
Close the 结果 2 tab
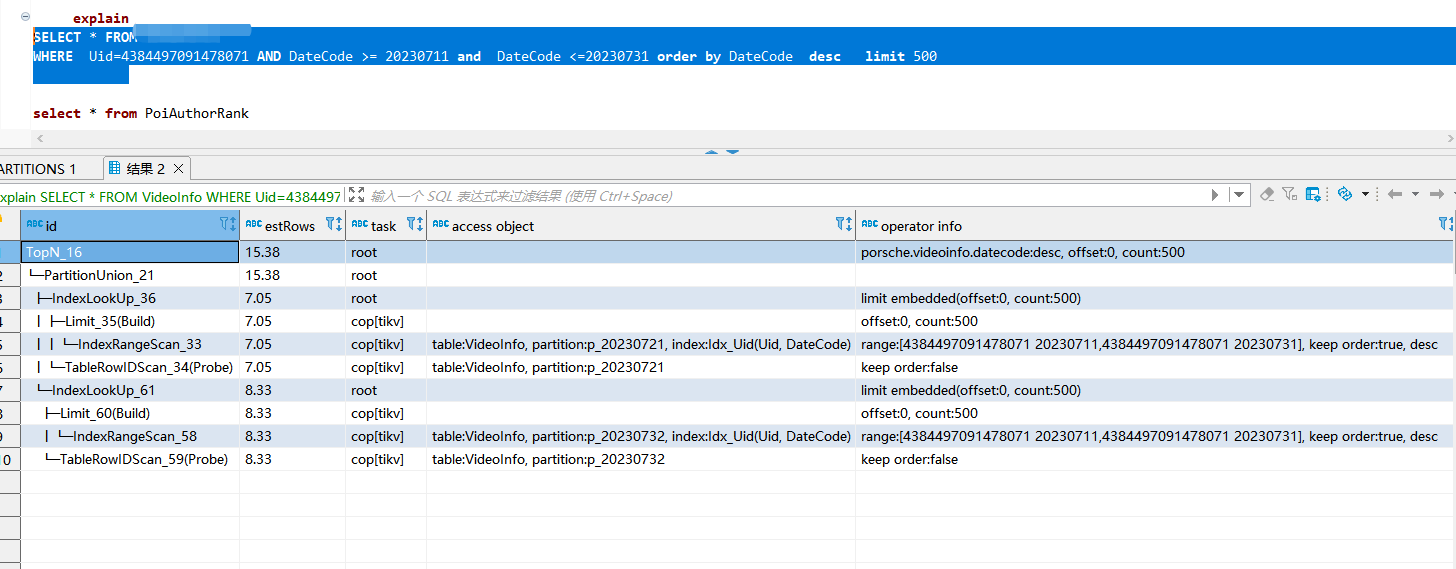coord(178,169)
